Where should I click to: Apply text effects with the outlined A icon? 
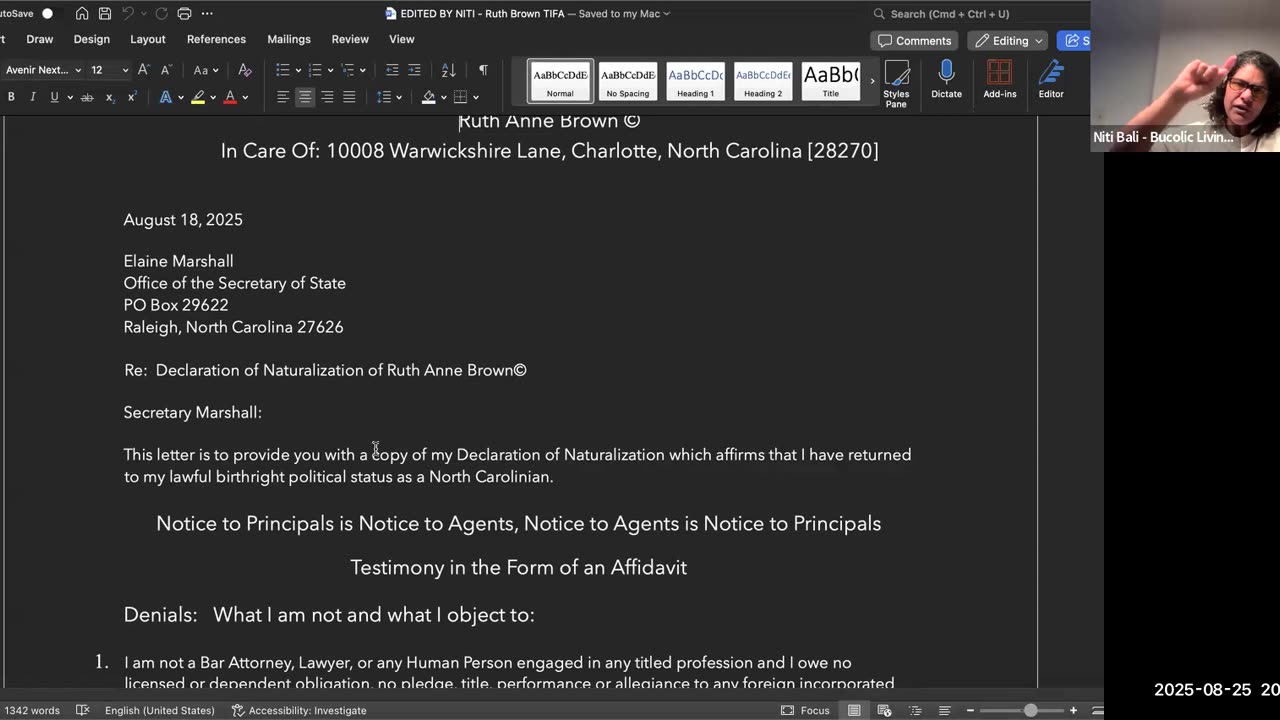tap(166, 97)
